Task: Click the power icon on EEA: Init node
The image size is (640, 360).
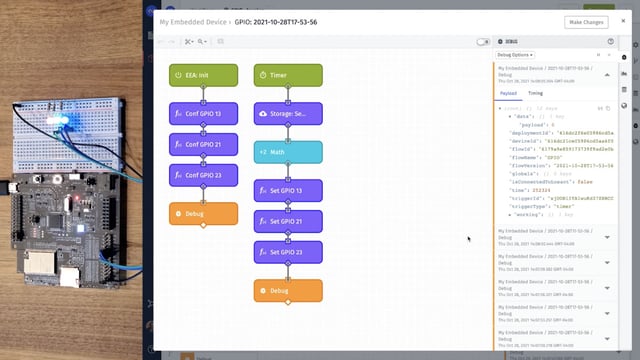Action: [x=178, y=75]
